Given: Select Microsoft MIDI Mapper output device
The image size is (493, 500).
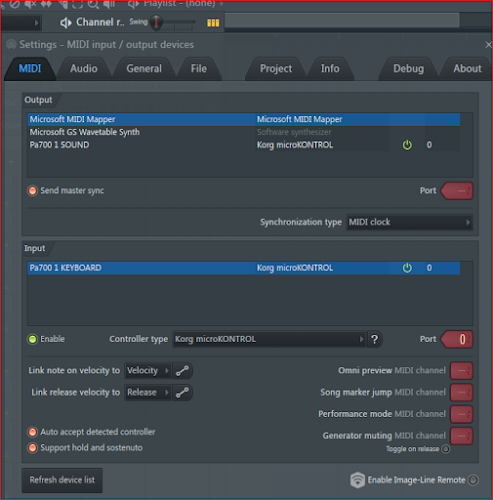Looking at the screenshot, I should tap(244, 119).
